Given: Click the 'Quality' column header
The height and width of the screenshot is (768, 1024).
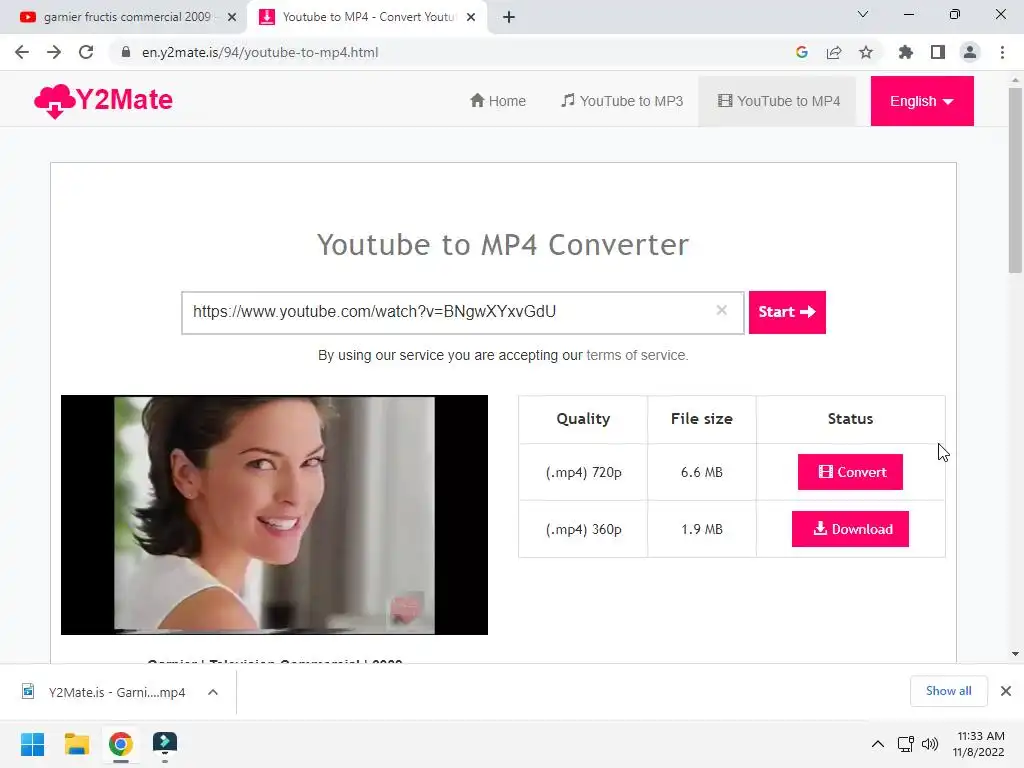Looking at the screenshot, I should [x=583, y=419].
